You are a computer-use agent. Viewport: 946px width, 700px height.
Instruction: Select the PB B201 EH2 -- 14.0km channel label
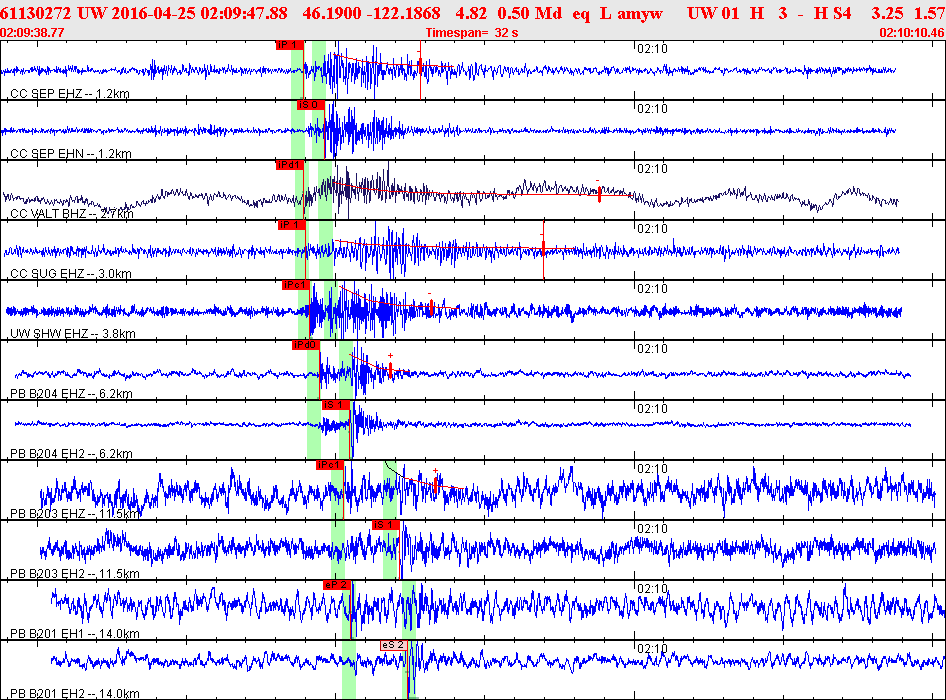coord(75,693)
